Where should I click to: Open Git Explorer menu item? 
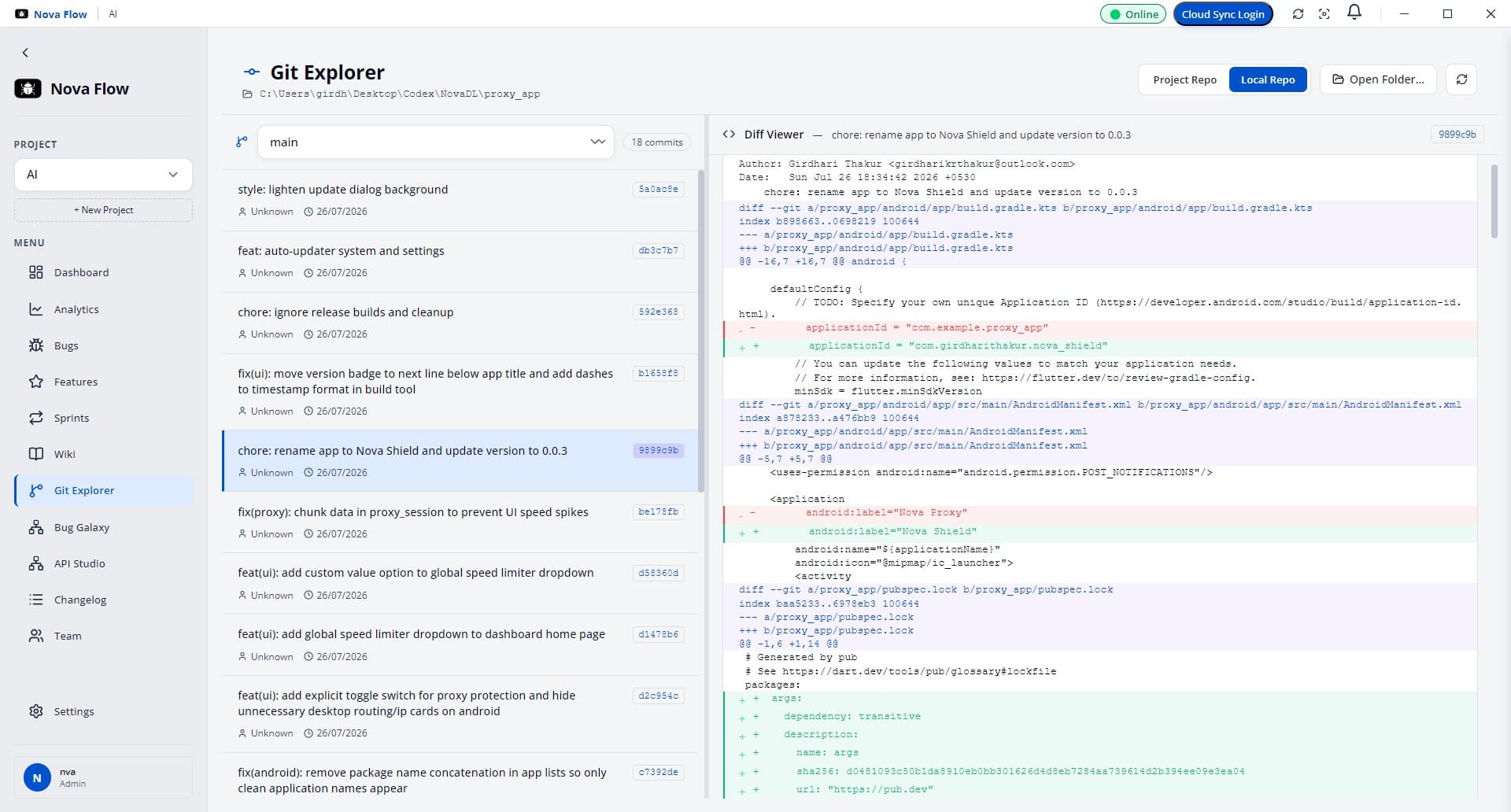click(x=103, y=490)
